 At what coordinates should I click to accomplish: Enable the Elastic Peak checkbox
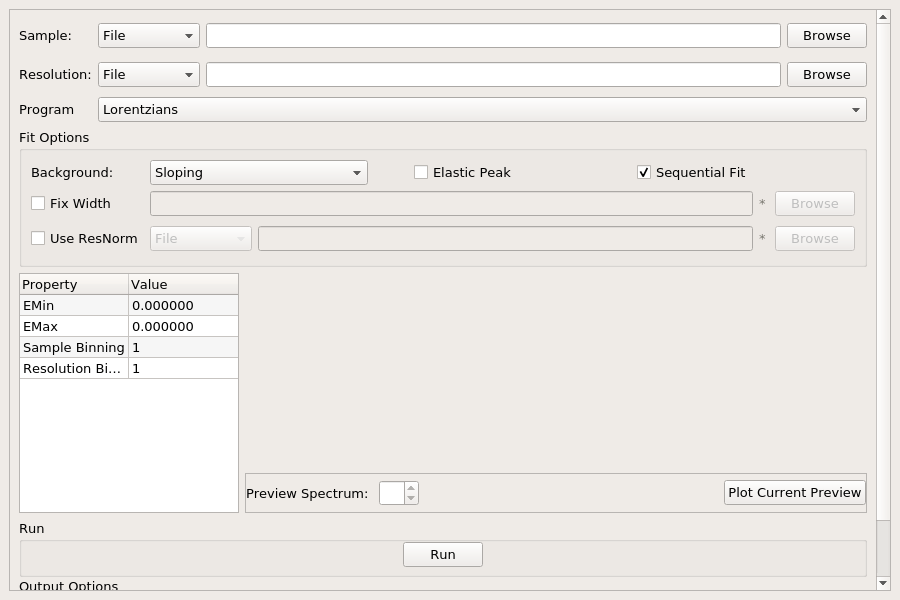click(x=421, y=172)
